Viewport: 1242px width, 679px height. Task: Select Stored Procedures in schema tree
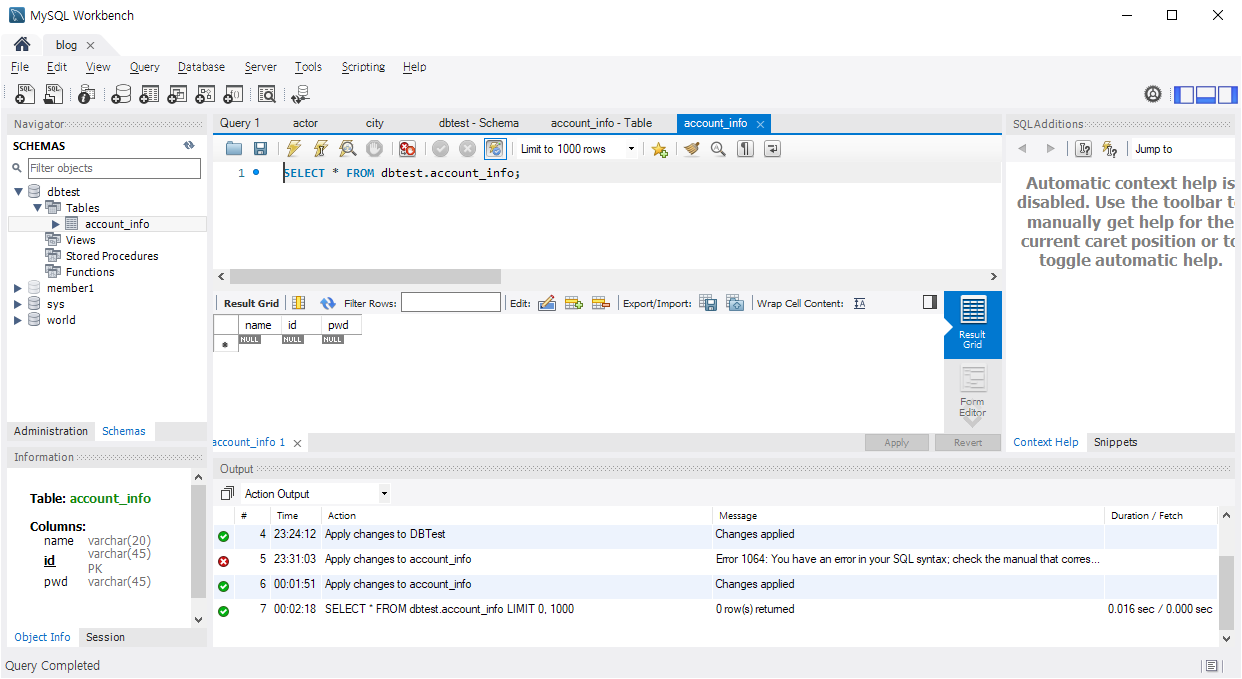click(112, 256)
